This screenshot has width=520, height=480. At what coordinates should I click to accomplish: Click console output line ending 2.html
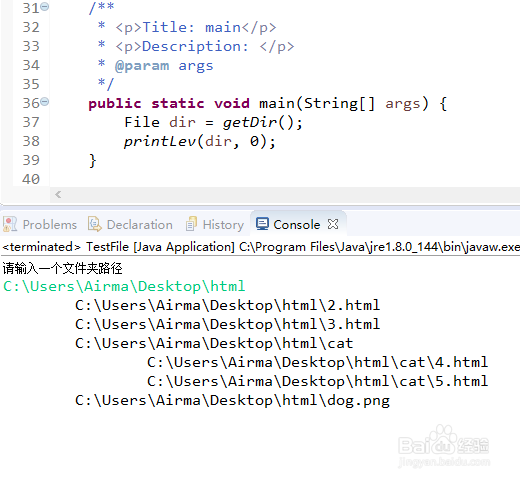227,305
